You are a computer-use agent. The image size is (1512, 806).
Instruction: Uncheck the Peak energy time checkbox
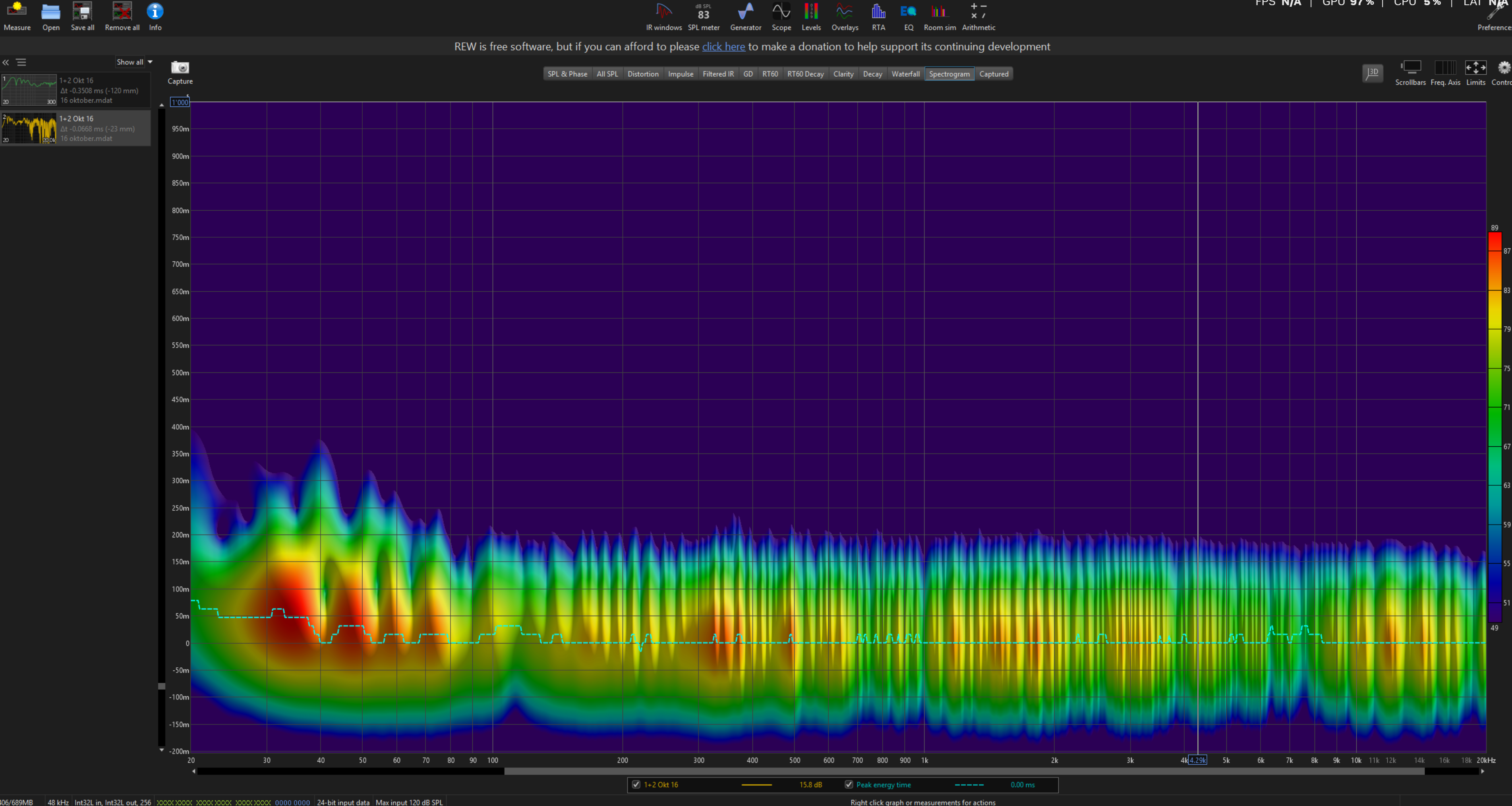coord(848,784)
